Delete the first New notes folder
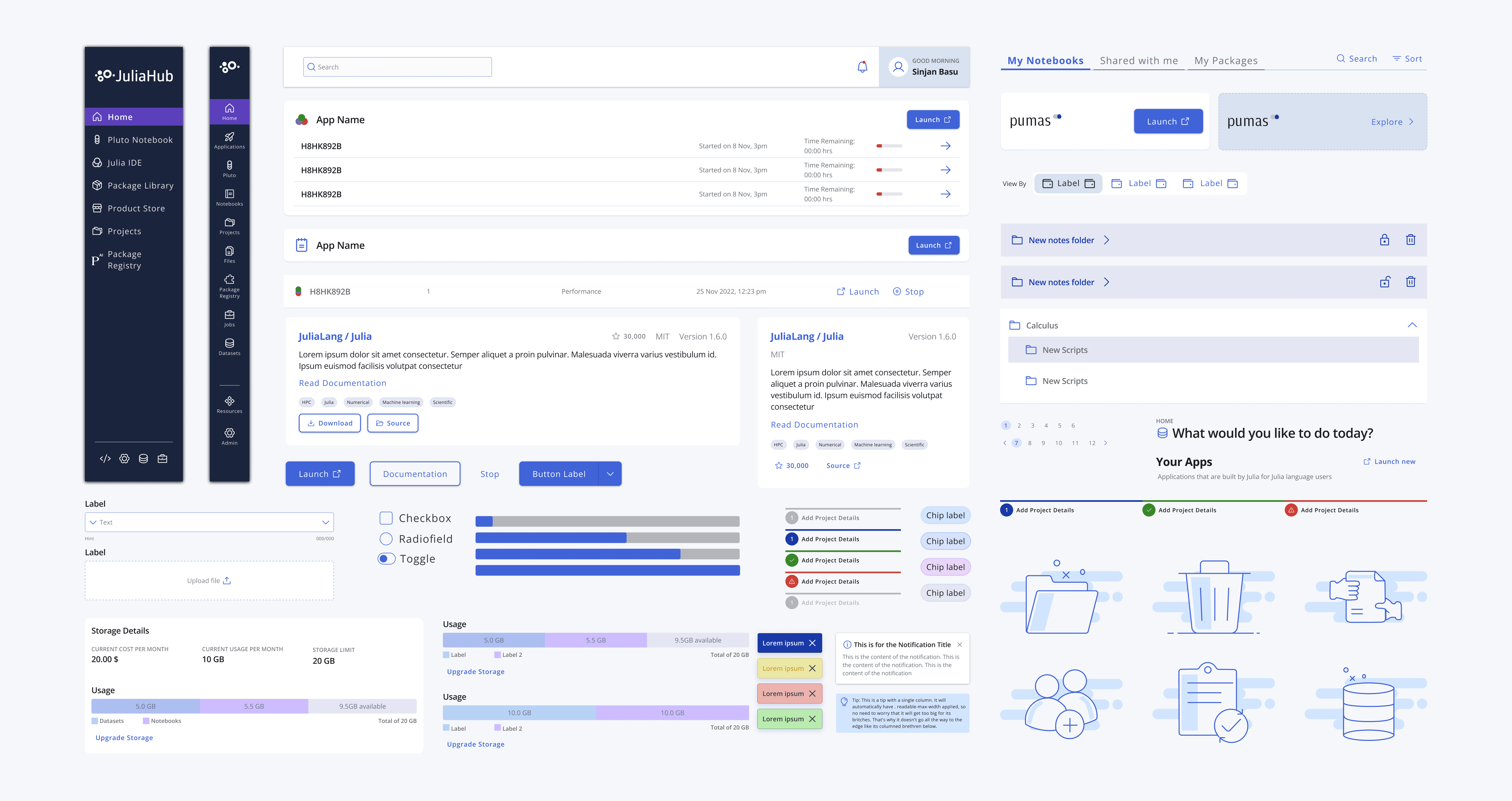Viewport: 1512px width, 801px height. (x=1410, y=240)
